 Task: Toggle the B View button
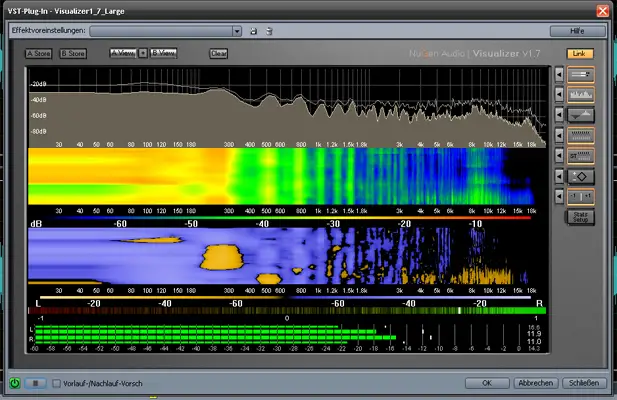(163, 53)
